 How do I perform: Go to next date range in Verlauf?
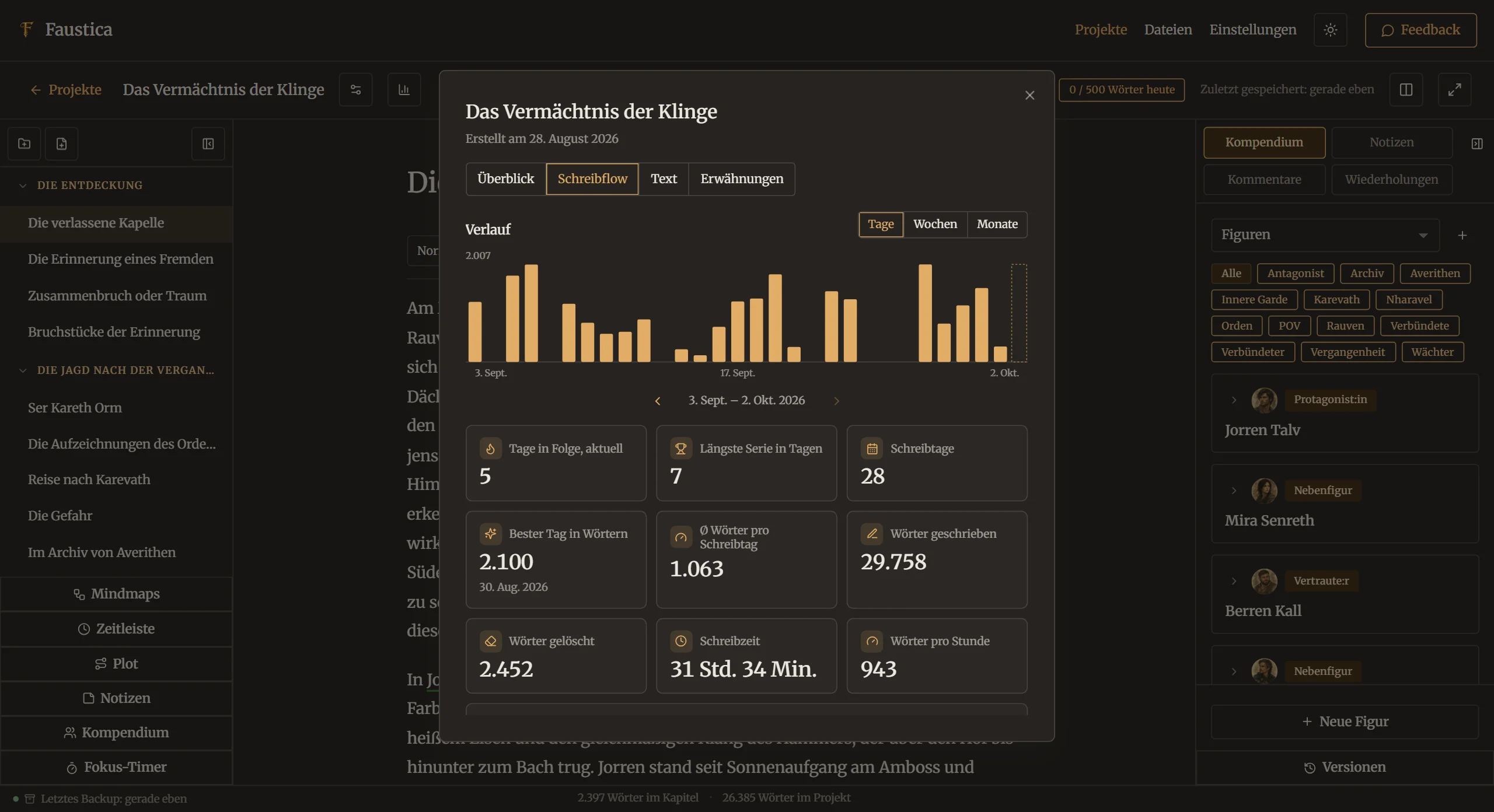(836, 401)
